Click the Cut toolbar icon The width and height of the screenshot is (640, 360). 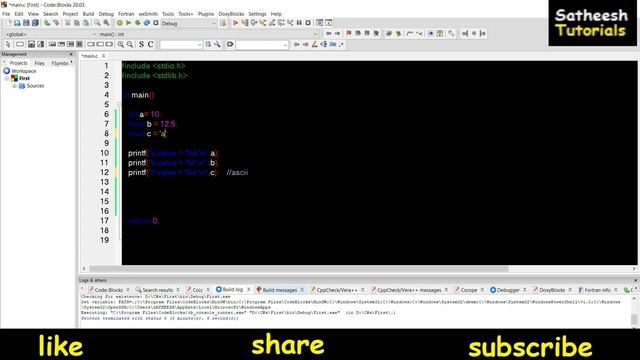[x=68, y=23]
